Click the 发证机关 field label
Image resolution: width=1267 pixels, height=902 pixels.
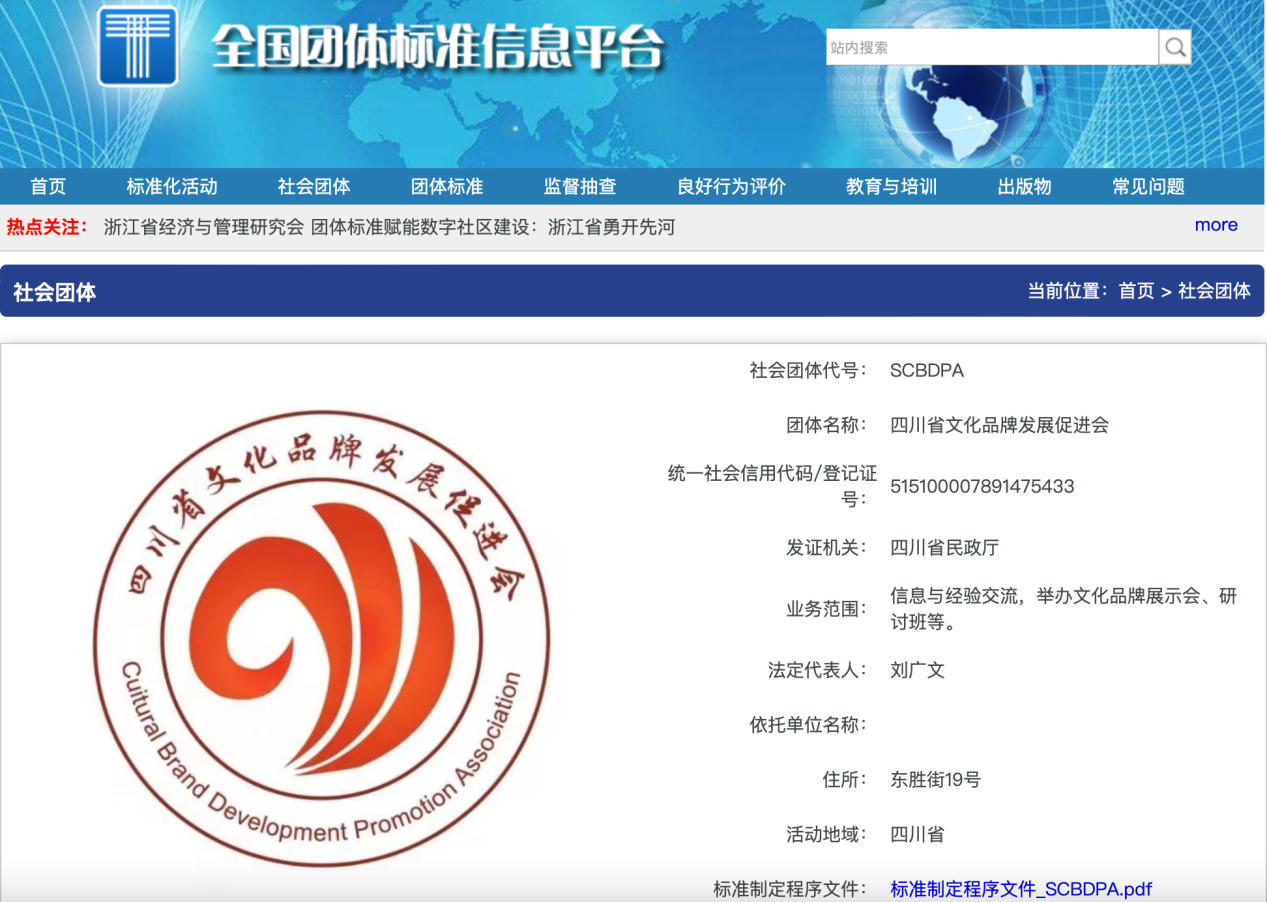coord(826,548)
